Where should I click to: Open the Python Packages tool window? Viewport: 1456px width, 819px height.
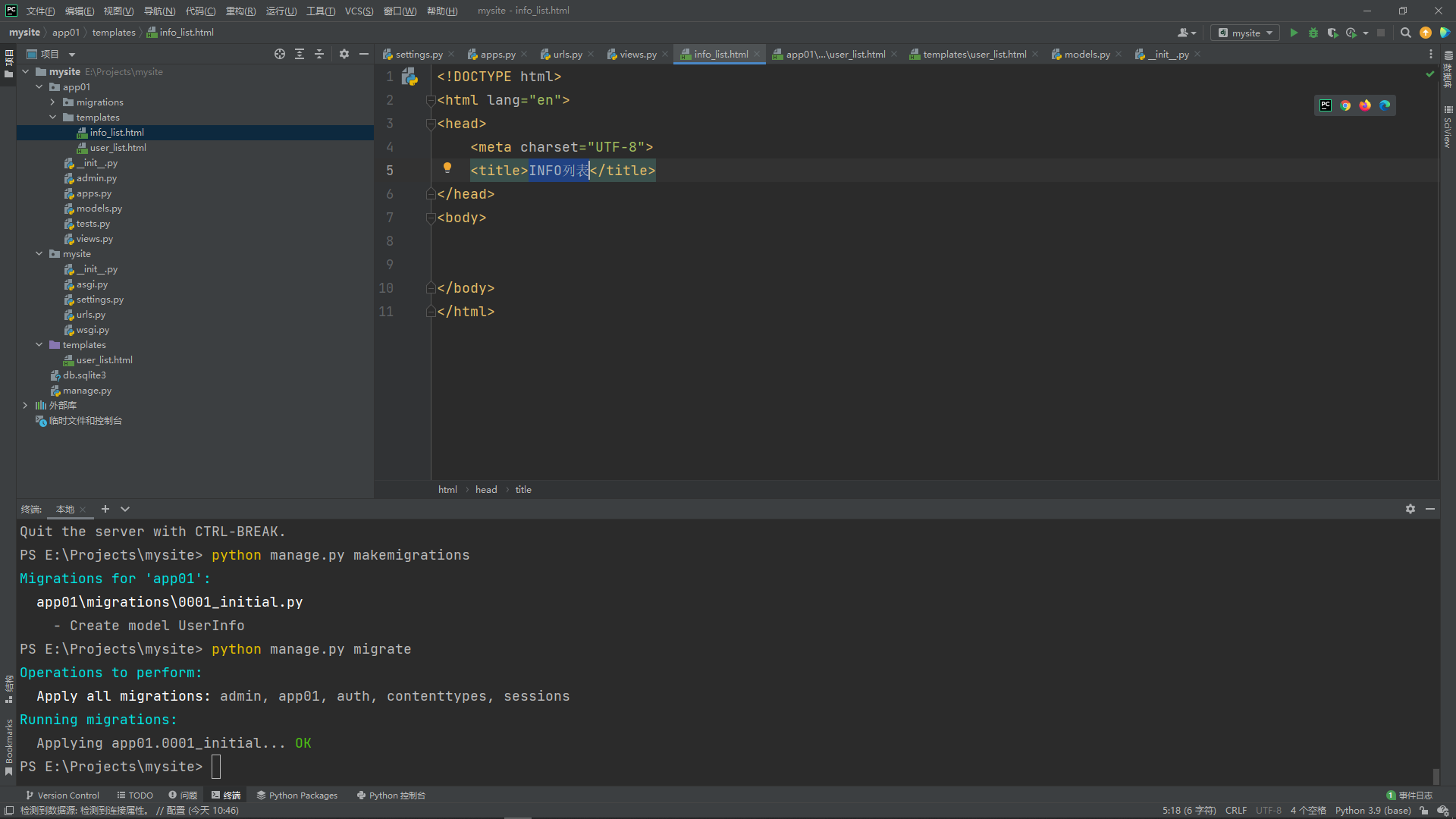tap(297, 795)
